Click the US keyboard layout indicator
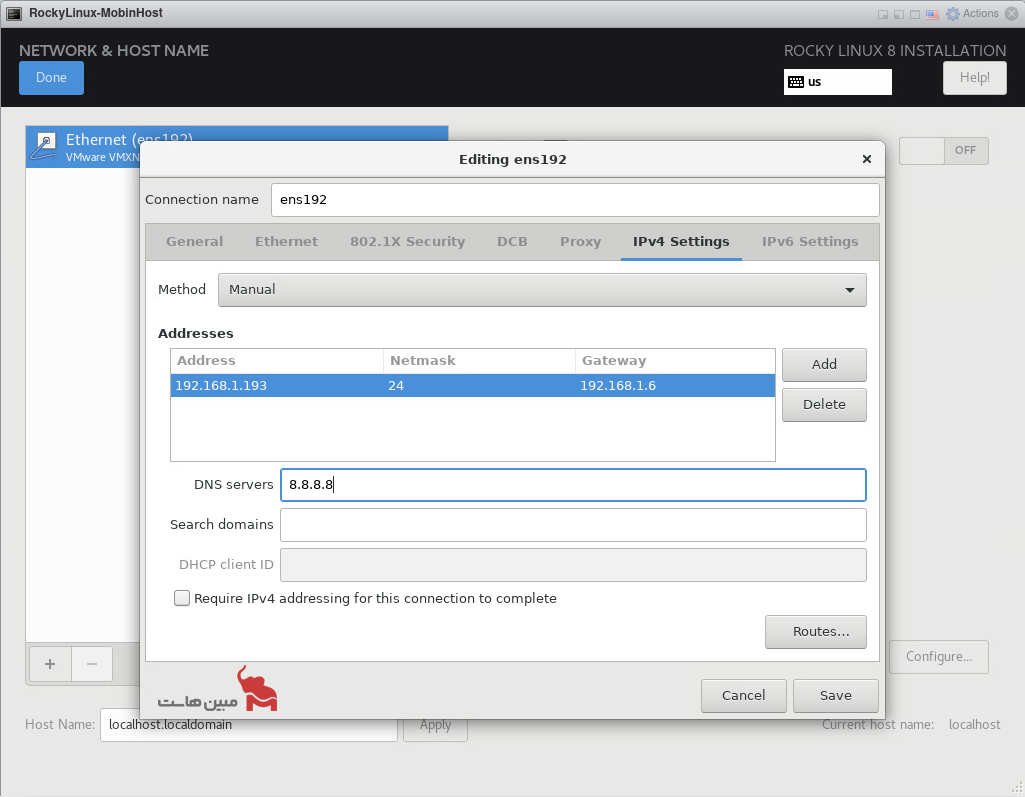Image resolution: width=1025 pixels, height=797 pixels. (x=837, y=82)
